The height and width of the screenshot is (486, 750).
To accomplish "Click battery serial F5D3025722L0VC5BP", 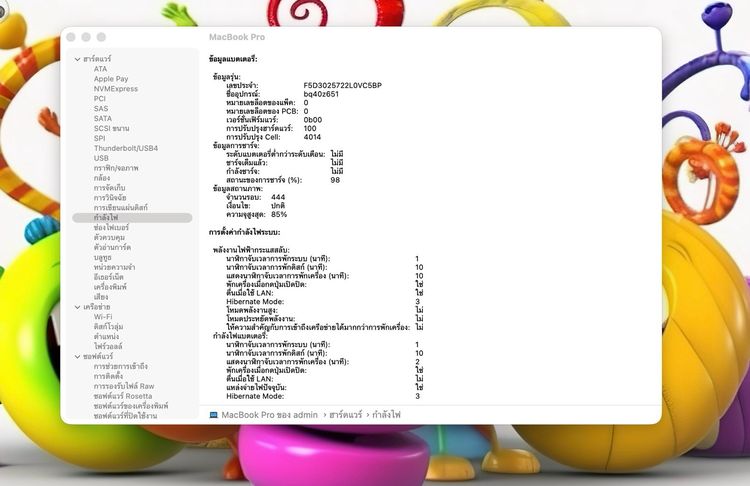I will [x=342, y=86].
